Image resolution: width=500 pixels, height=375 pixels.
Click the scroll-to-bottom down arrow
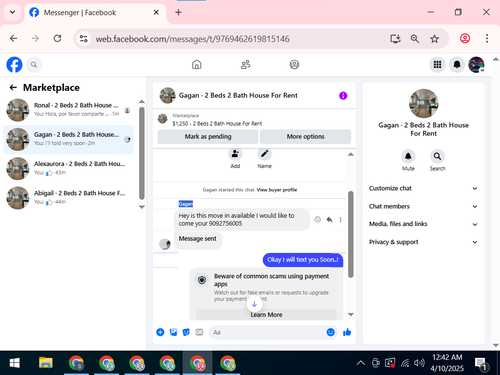coord(254,304)
